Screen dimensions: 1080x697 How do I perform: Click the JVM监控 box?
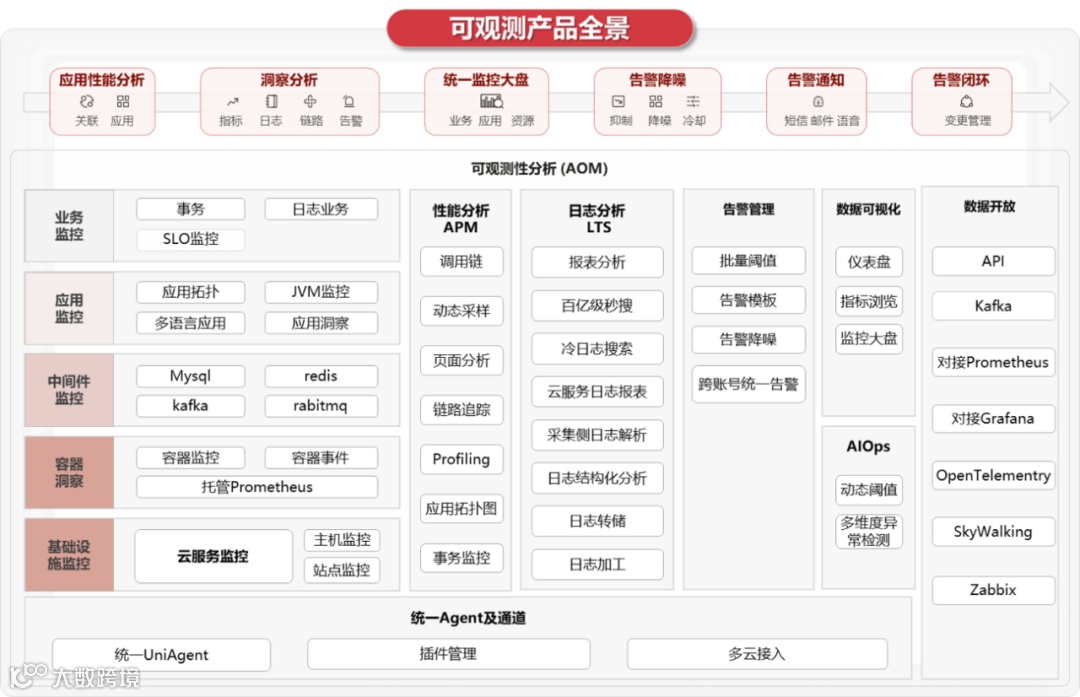321,292
